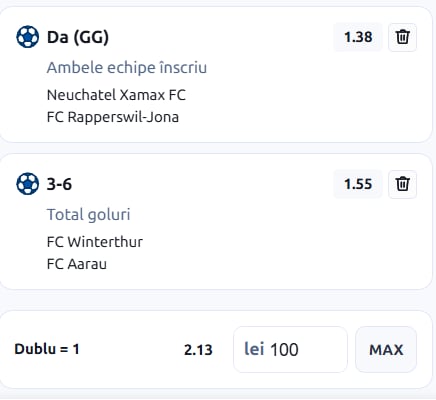Click the 100 amount in stake field
The height and width of the screenshot is (400, 436).
[x=284, y=350]
